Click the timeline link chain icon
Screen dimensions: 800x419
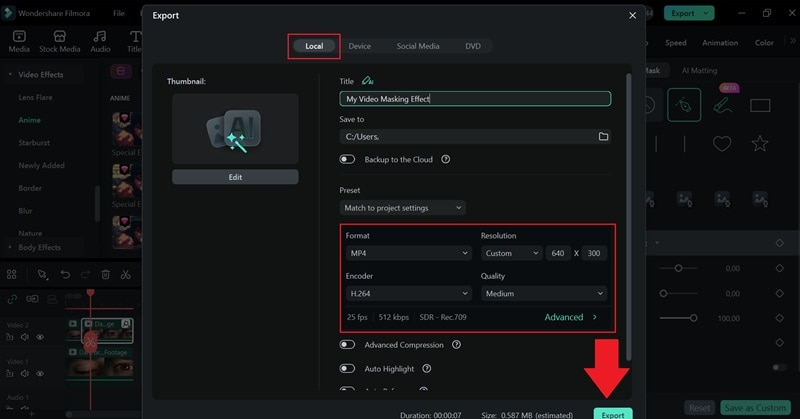coord(12,299)
